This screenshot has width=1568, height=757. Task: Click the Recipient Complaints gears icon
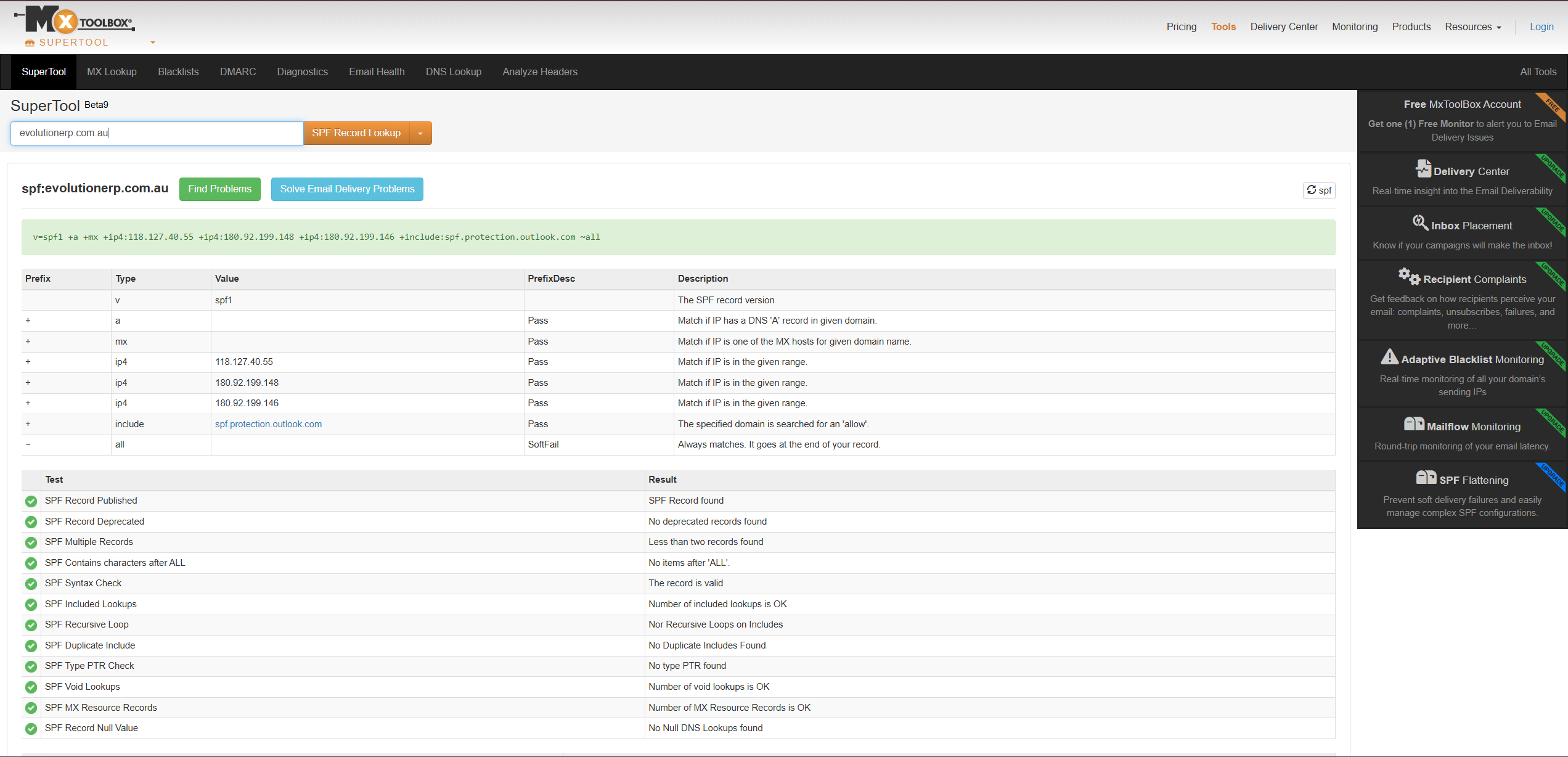[1409, 276]
